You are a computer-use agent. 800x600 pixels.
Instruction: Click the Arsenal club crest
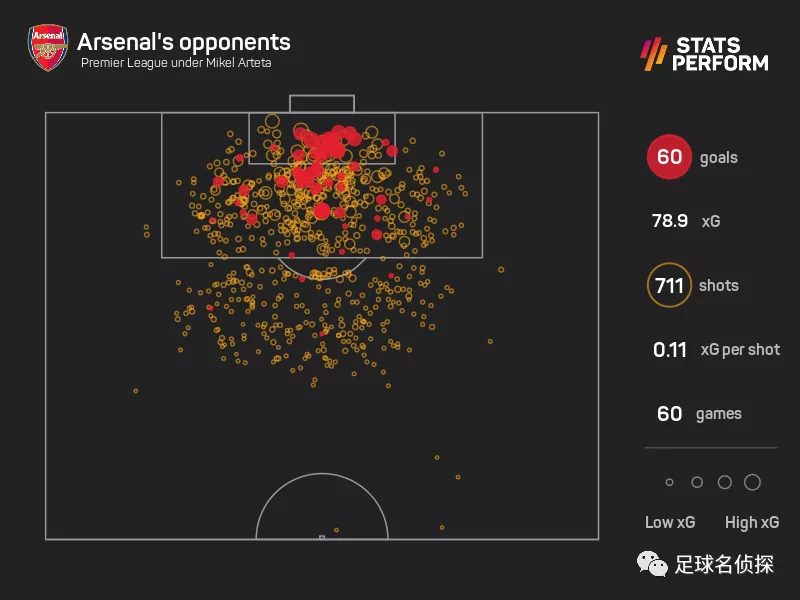48,47
